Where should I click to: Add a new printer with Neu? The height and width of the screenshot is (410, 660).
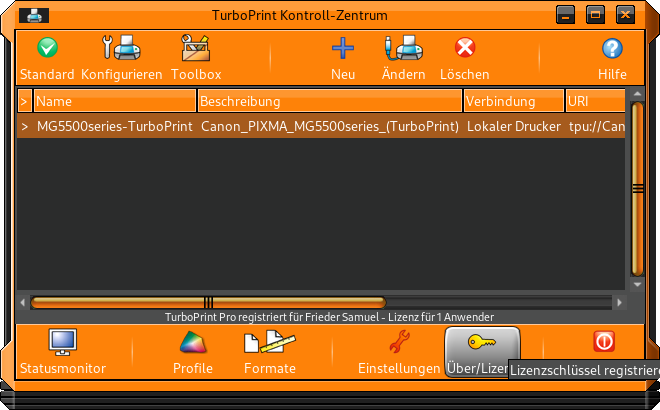343,48
